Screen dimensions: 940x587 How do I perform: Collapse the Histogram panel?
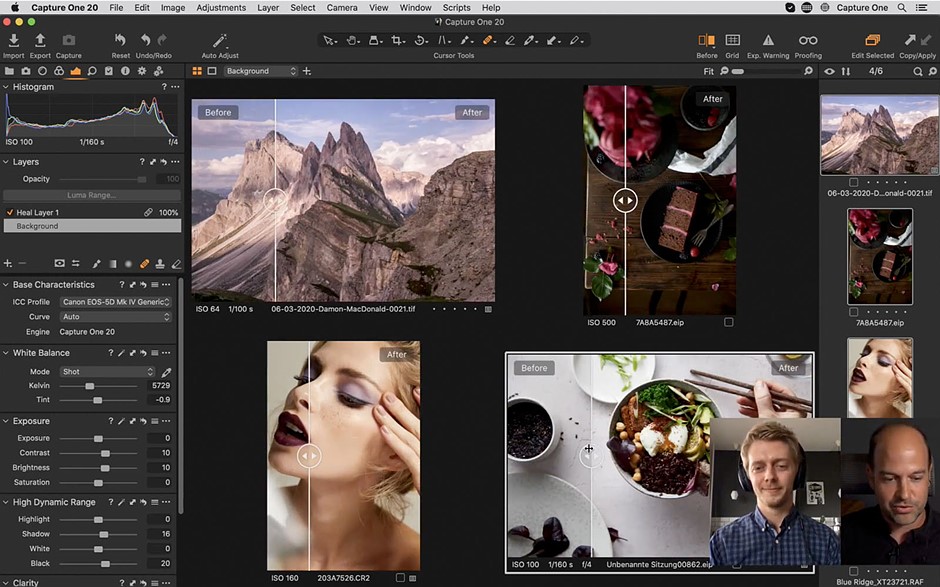(6, 87)
